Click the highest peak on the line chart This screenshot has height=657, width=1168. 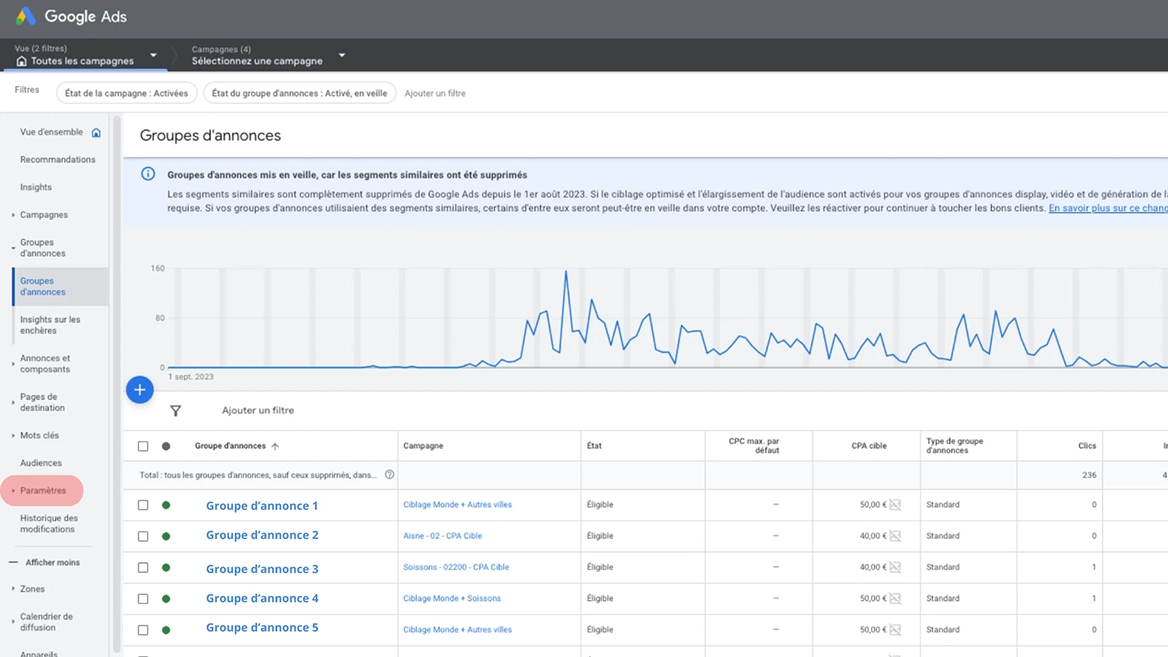point(566,272)
